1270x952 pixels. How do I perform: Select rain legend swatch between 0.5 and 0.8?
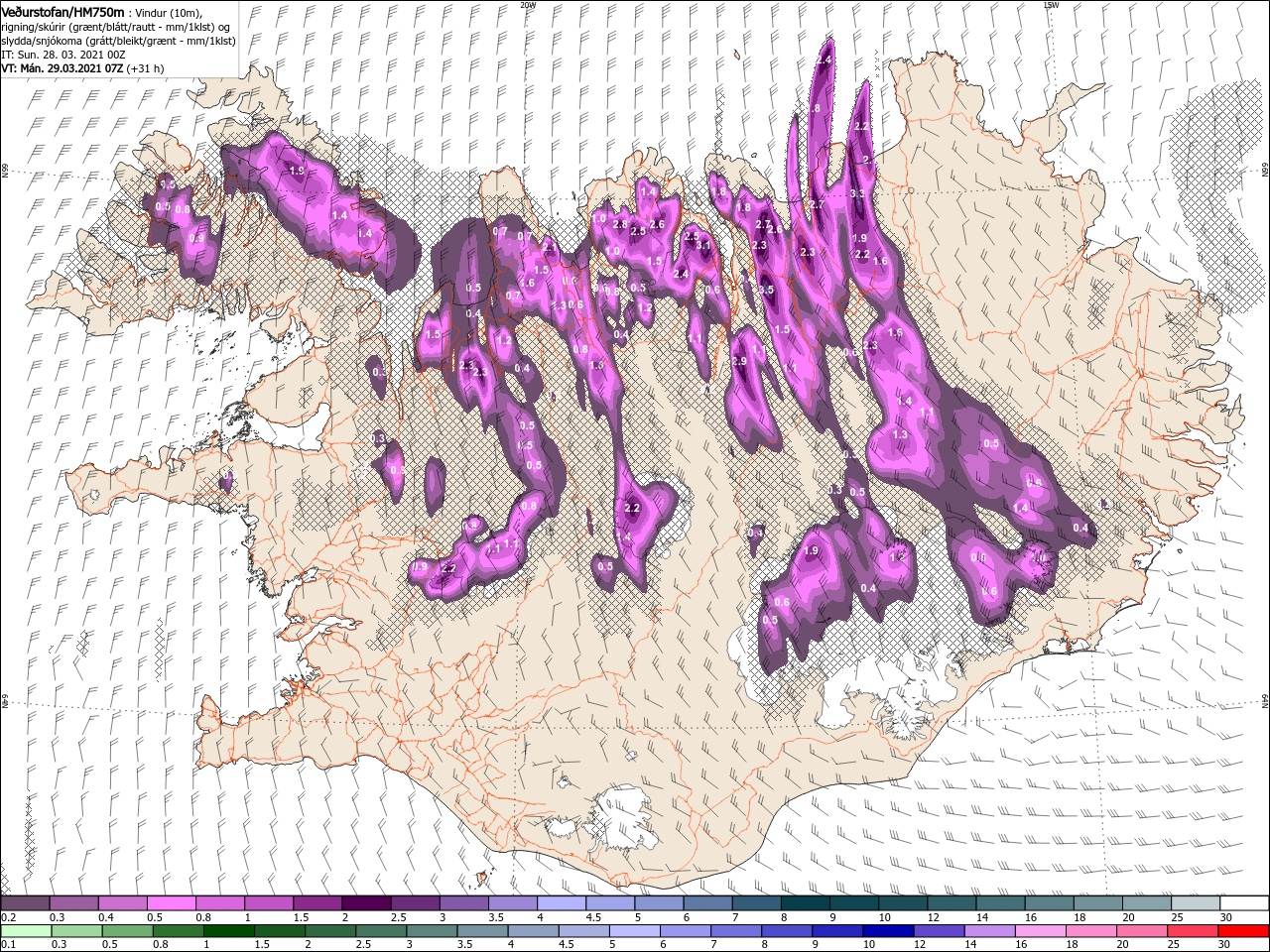pos(127,931)
